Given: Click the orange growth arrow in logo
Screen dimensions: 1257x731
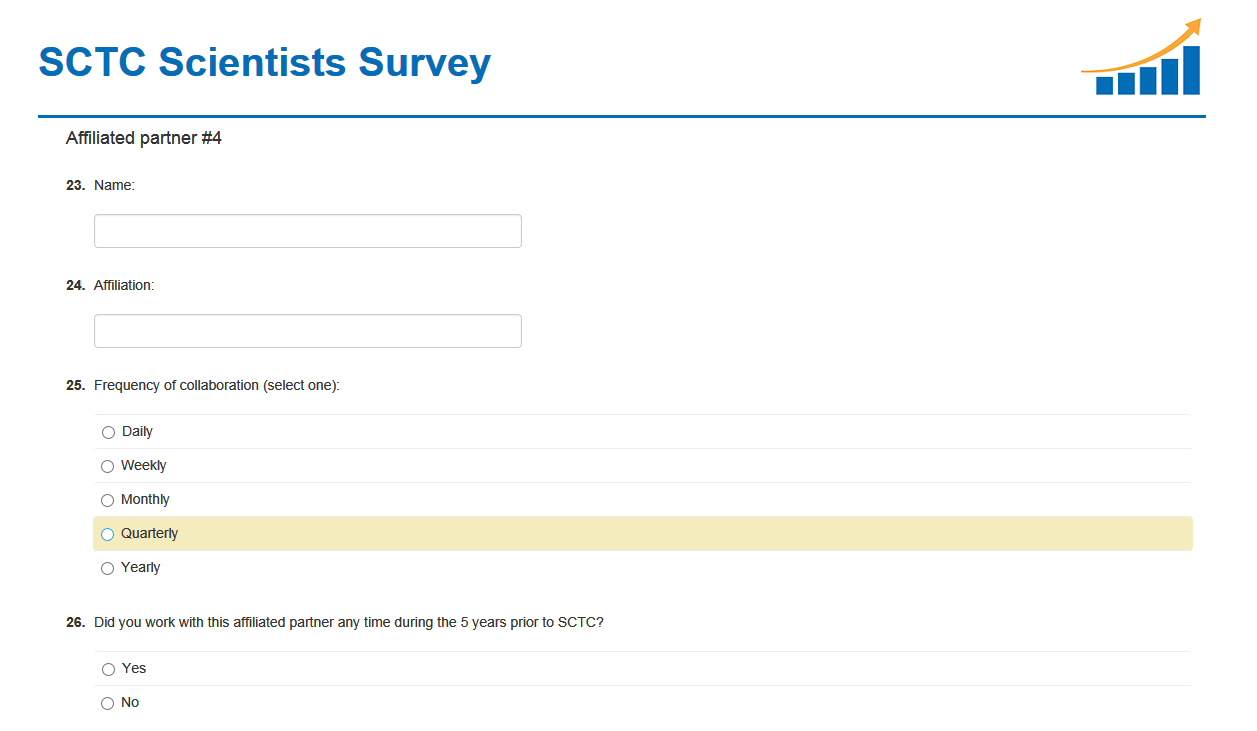Looking at the screenshot, I should (x=1150, y=48).
